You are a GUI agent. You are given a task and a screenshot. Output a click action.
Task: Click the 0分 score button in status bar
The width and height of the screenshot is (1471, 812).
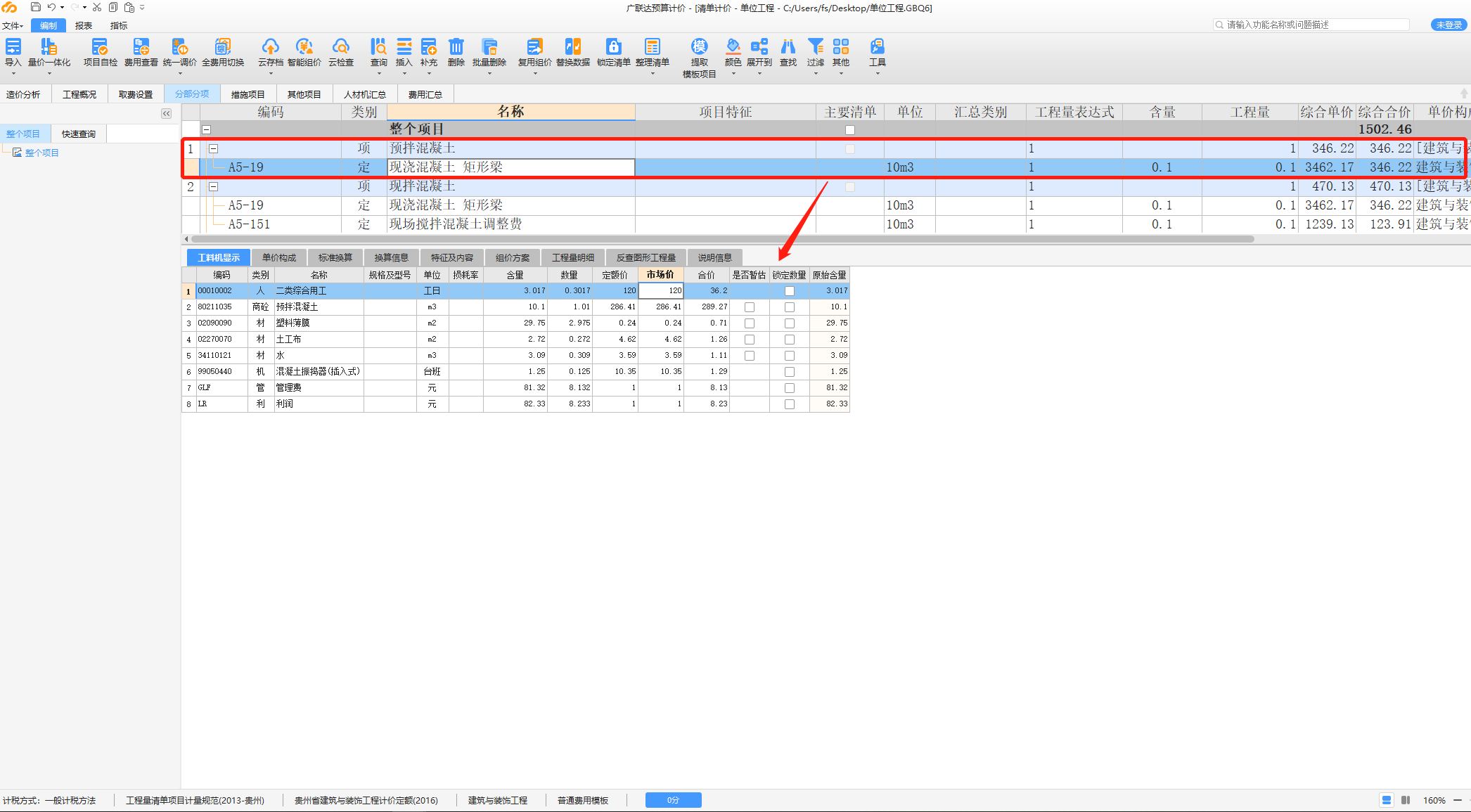click(x=673, y=800)
